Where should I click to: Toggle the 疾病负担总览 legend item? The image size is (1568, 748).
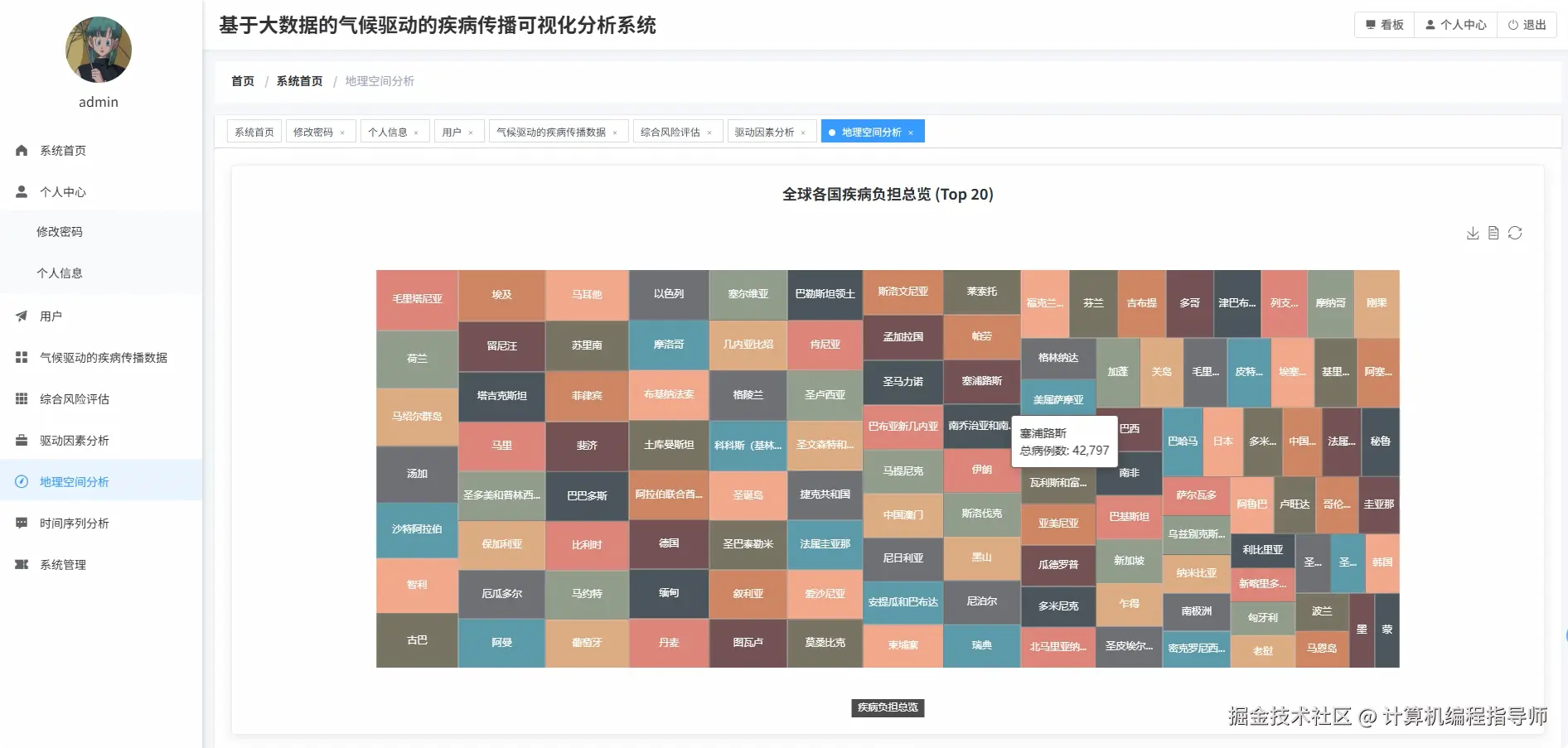point(888,707)
